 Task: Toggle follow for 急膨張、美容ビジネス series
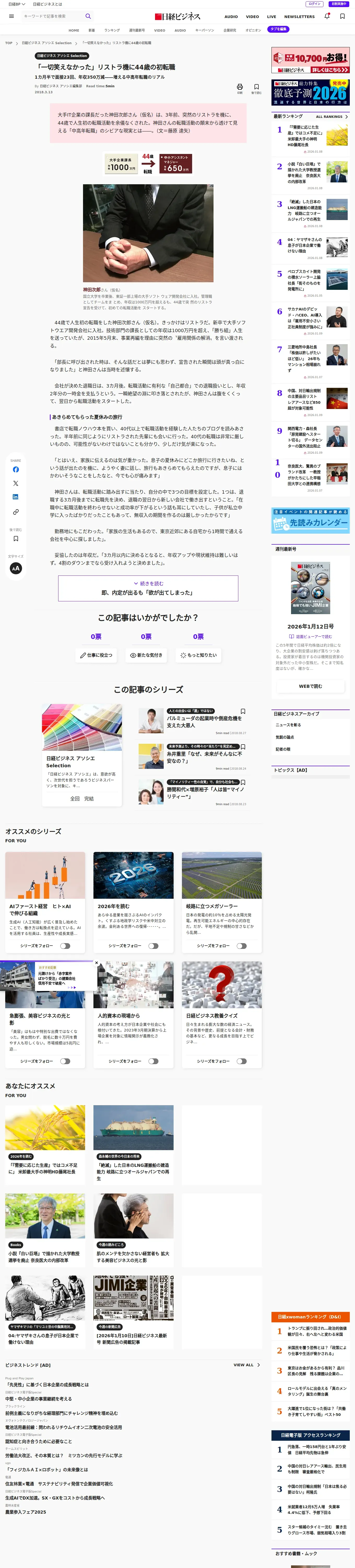point(65,1061)
